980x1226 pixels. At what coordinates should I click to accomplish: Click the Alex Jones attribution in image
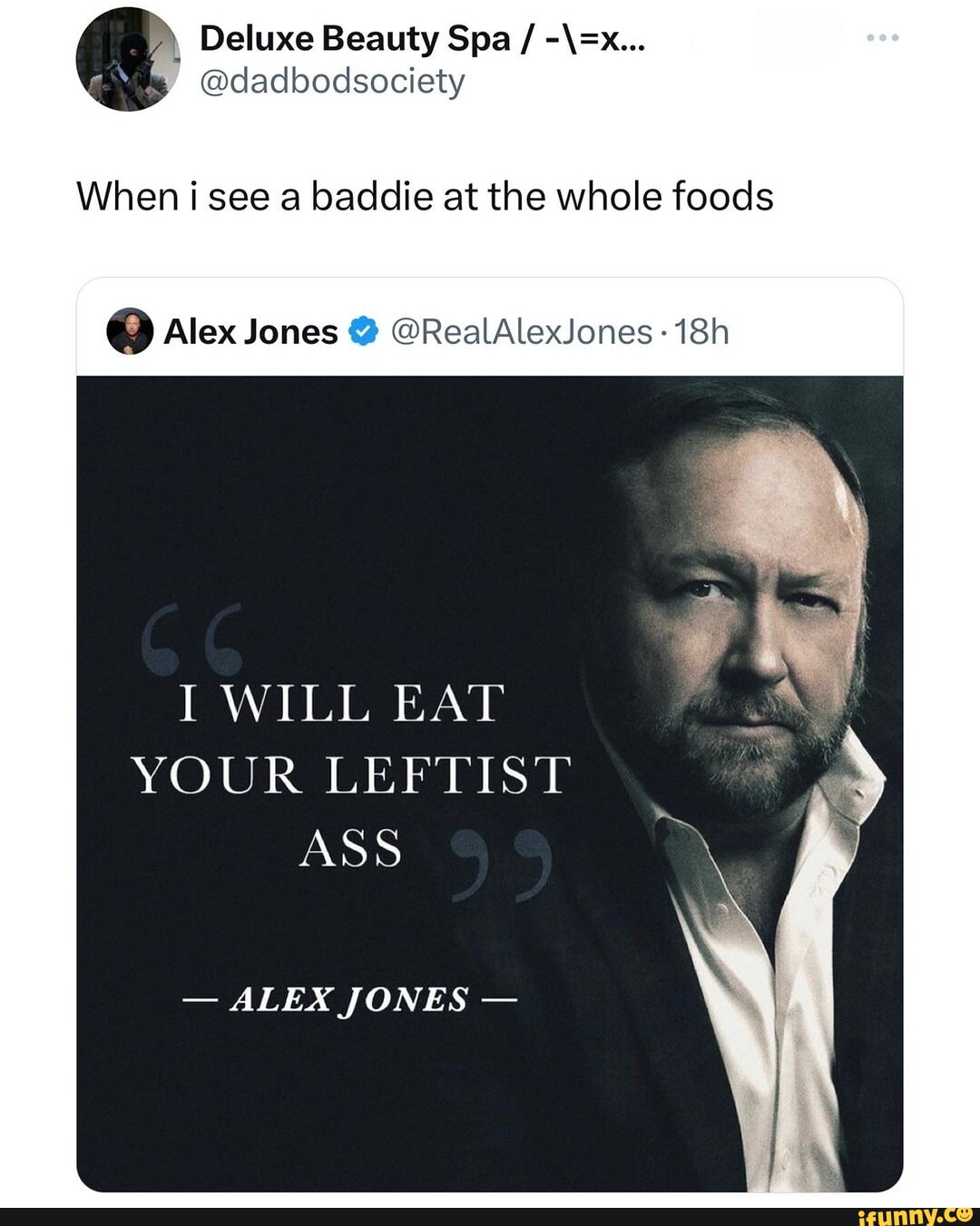[x=349, y=999]
